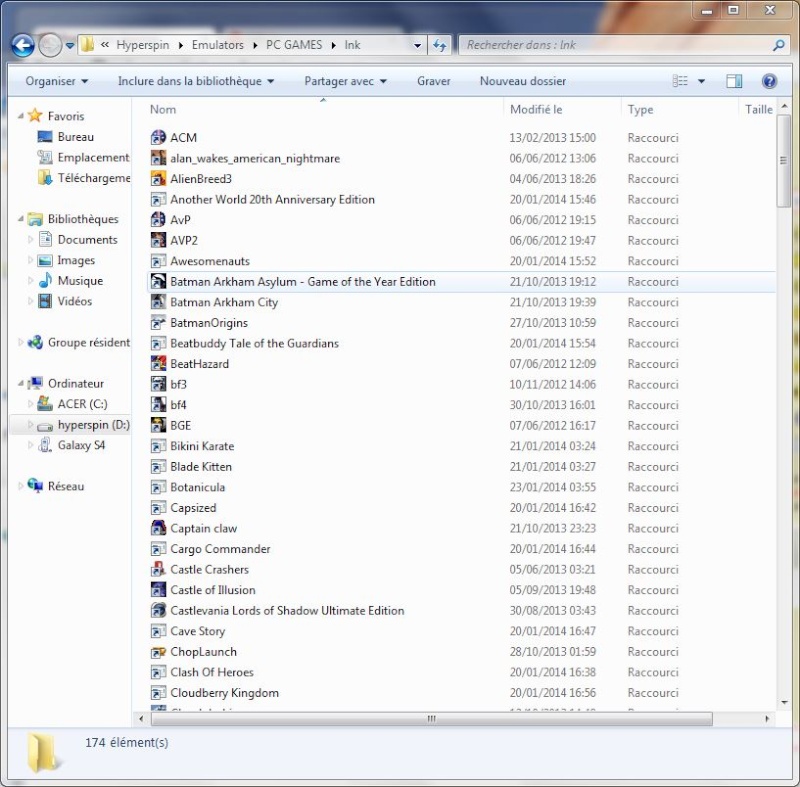800x787 pixels.
Task: Select the ChopLaunch shortcut icon
Action: [158, 651]
